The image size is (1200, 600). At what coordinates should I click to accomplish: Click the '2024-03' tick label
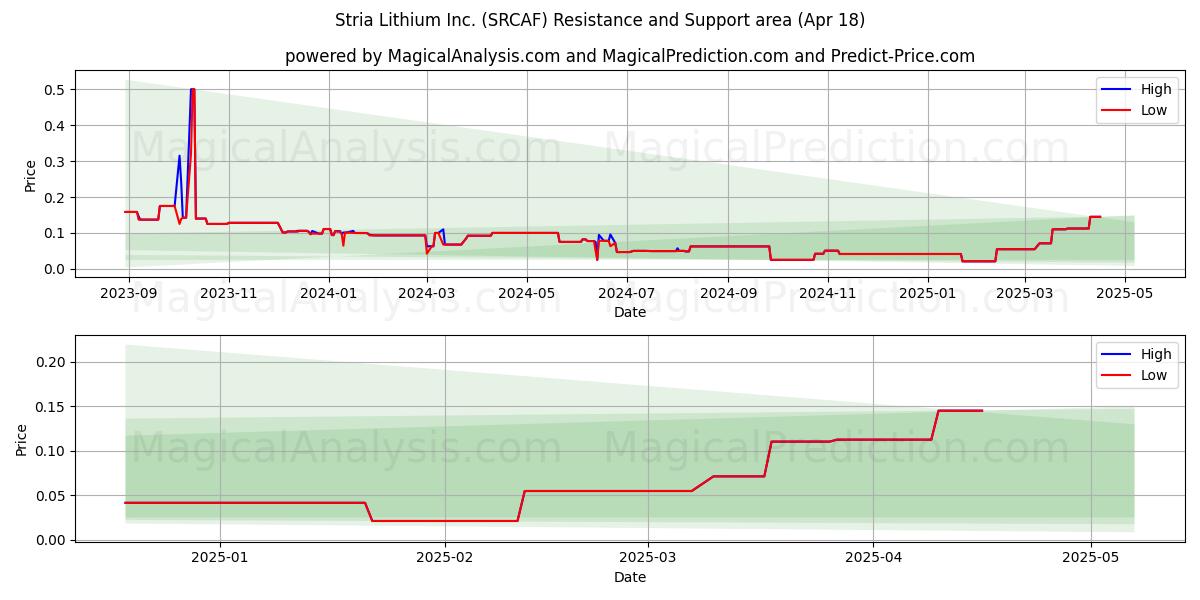tap(427, 293)
